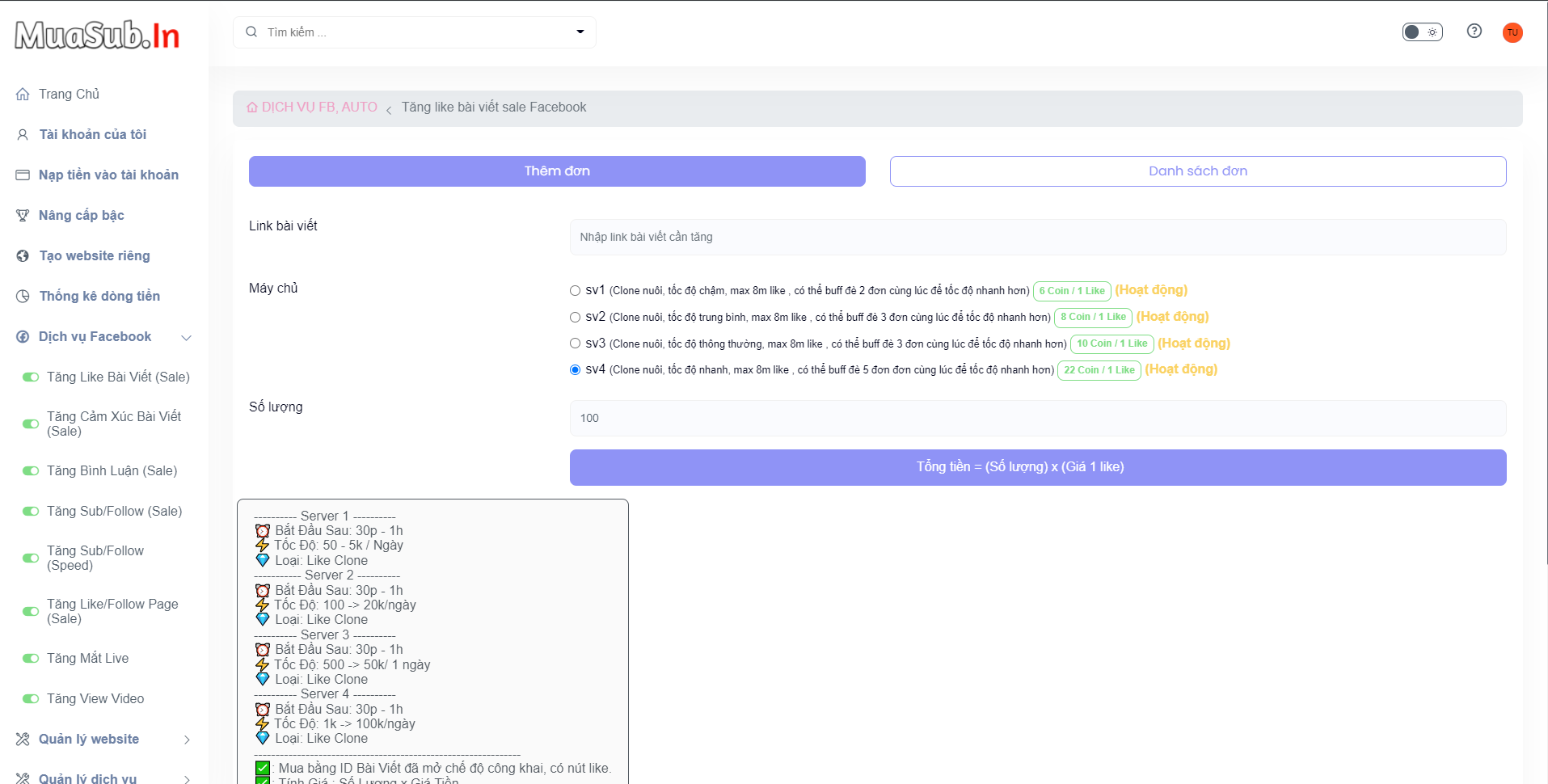The width and height of the screenshot is (1548, 784).
Task: Open the search box dropdown arrow
Action: [580, 32]
